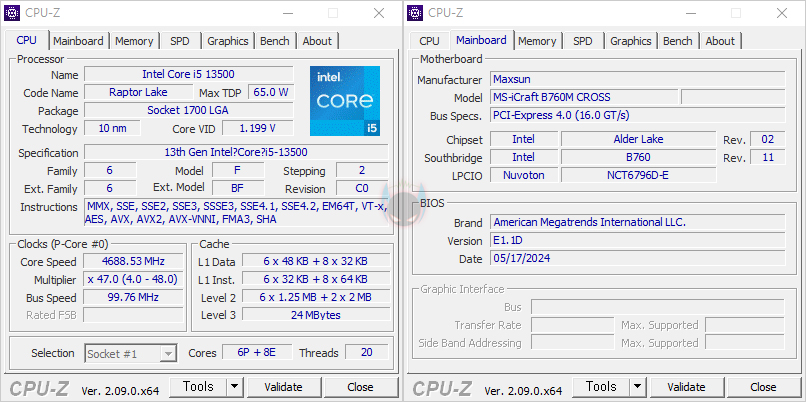Click the PCI-Express 4.0 bus specs field
Viewport: 806px width, 402px height.
point(638,115)
